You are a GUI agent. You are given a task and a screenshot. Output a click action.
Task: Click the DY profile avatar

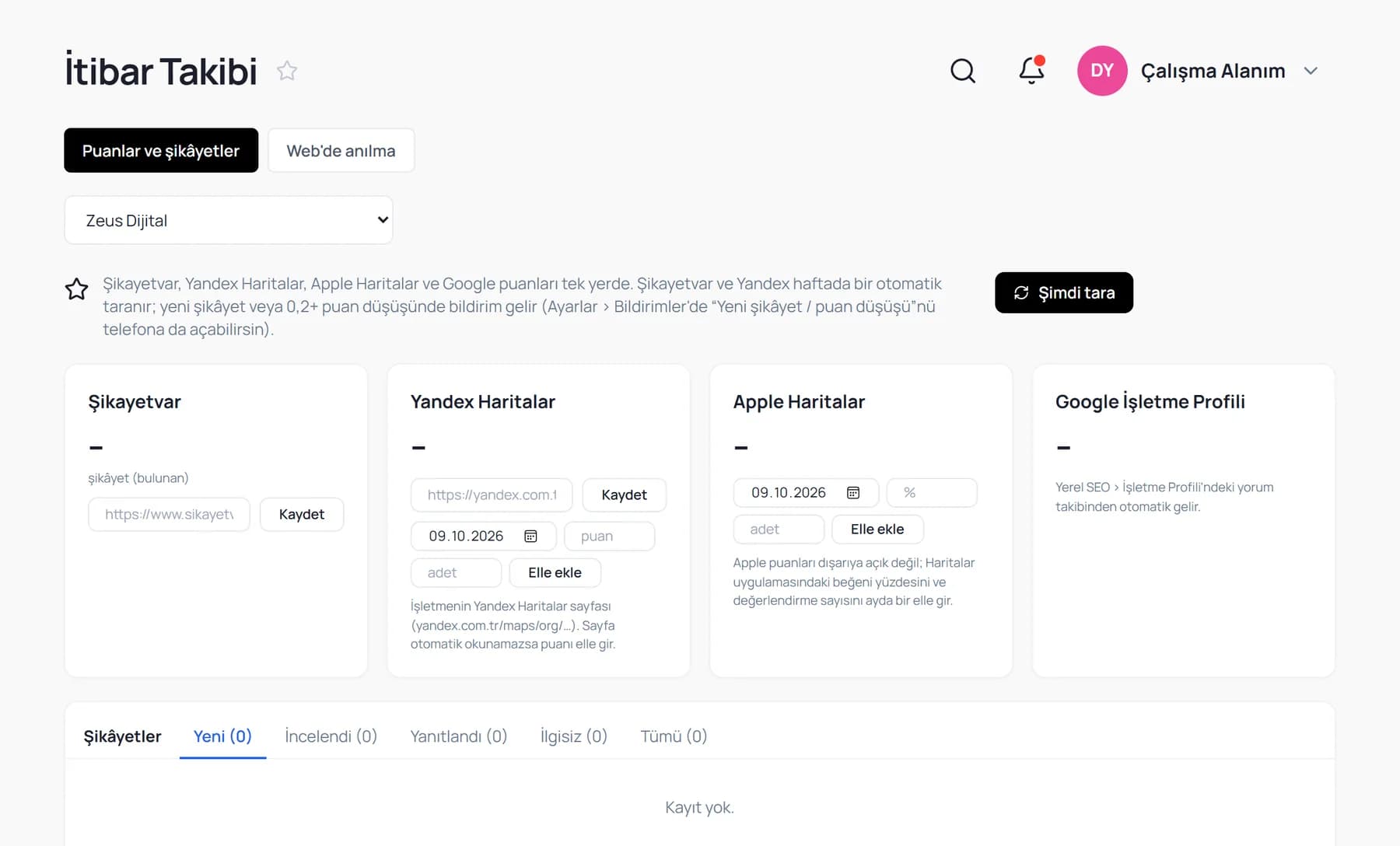[x=1102, y=71]
